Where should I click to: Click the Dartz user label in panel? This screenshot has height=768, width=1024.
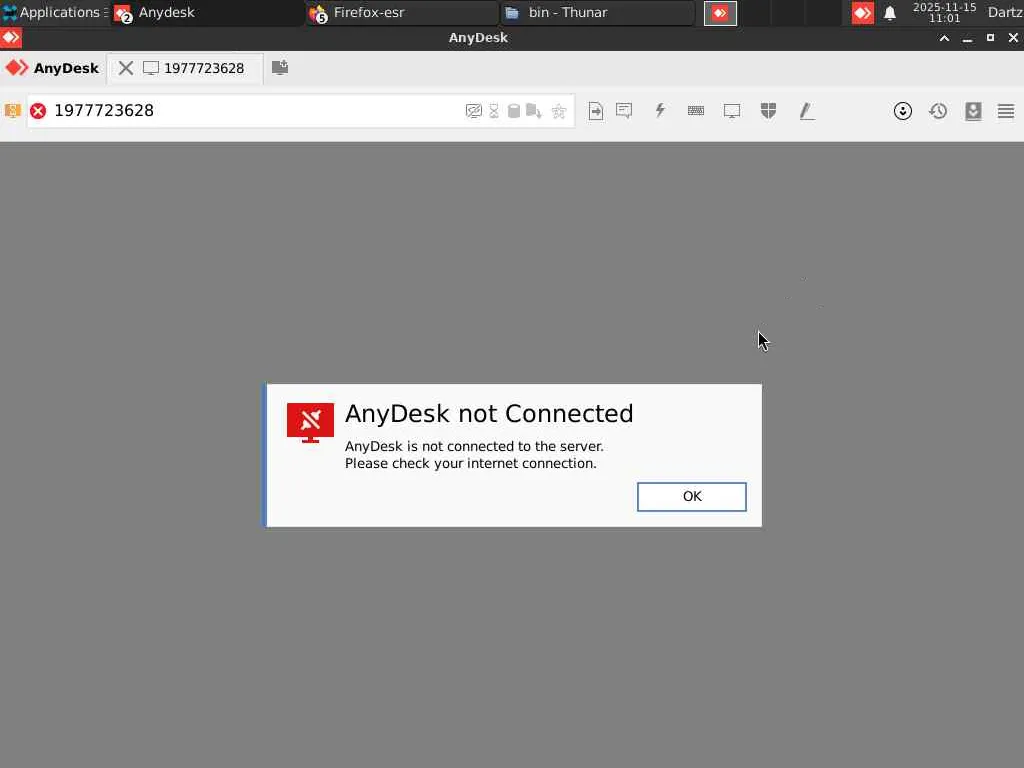click(x=1005, y=12)
